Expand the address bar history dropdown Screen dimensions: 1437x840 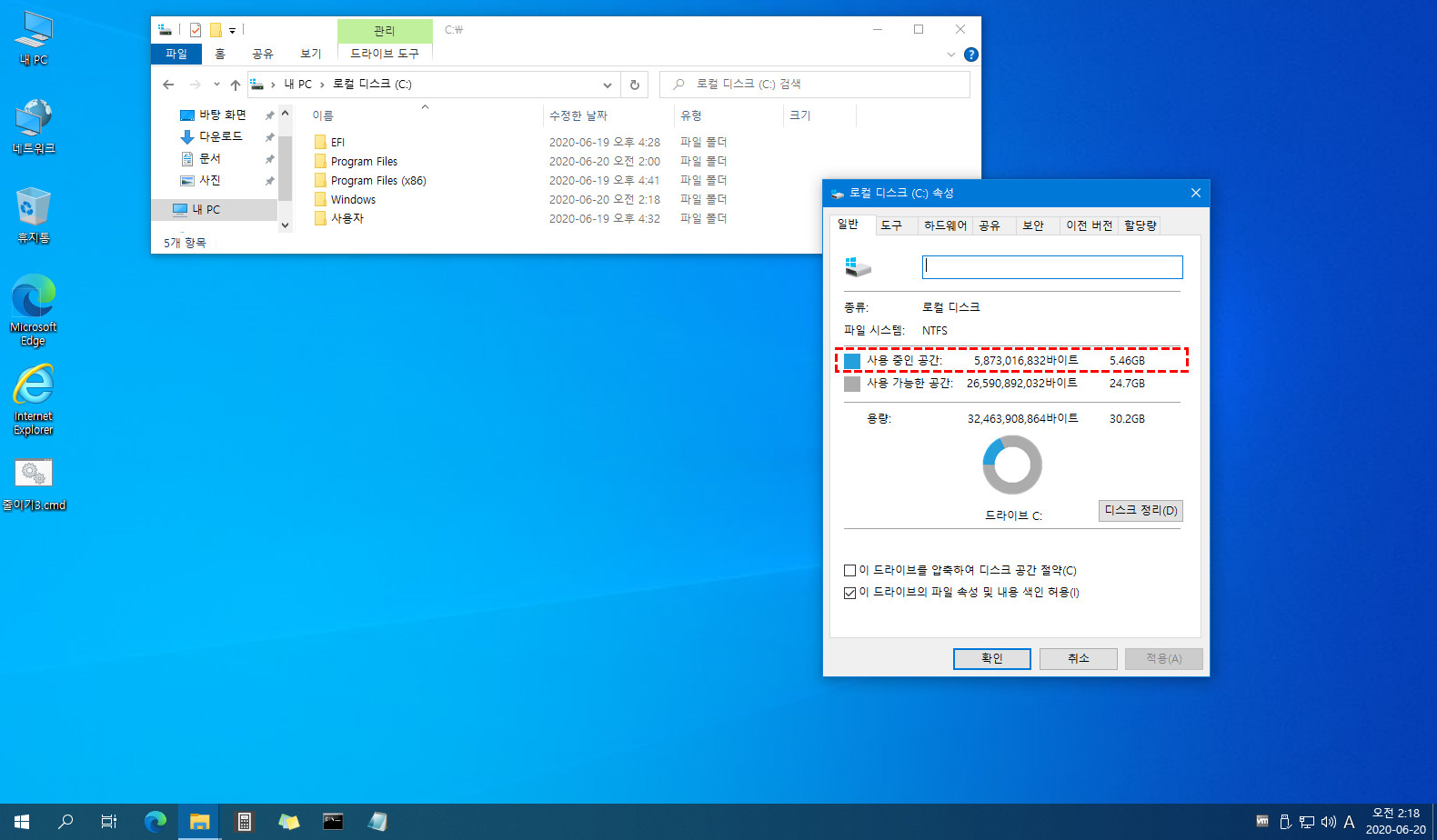coord(608,85)
